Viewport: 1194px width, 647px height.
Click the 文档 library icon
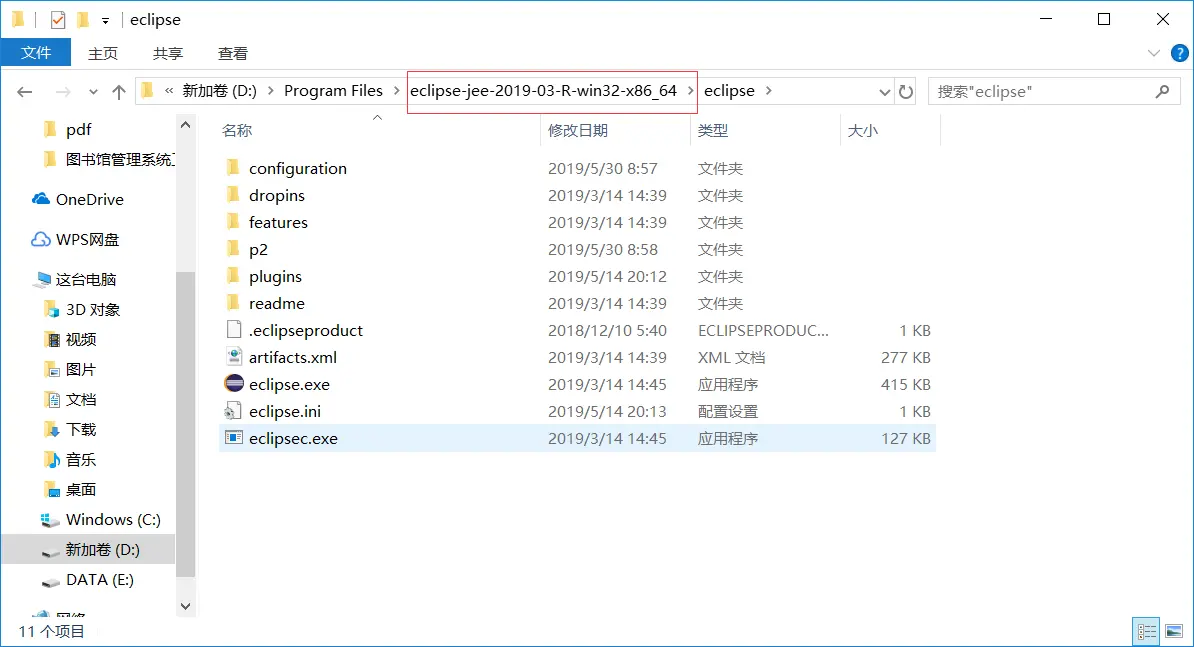[x=52, y=400]
